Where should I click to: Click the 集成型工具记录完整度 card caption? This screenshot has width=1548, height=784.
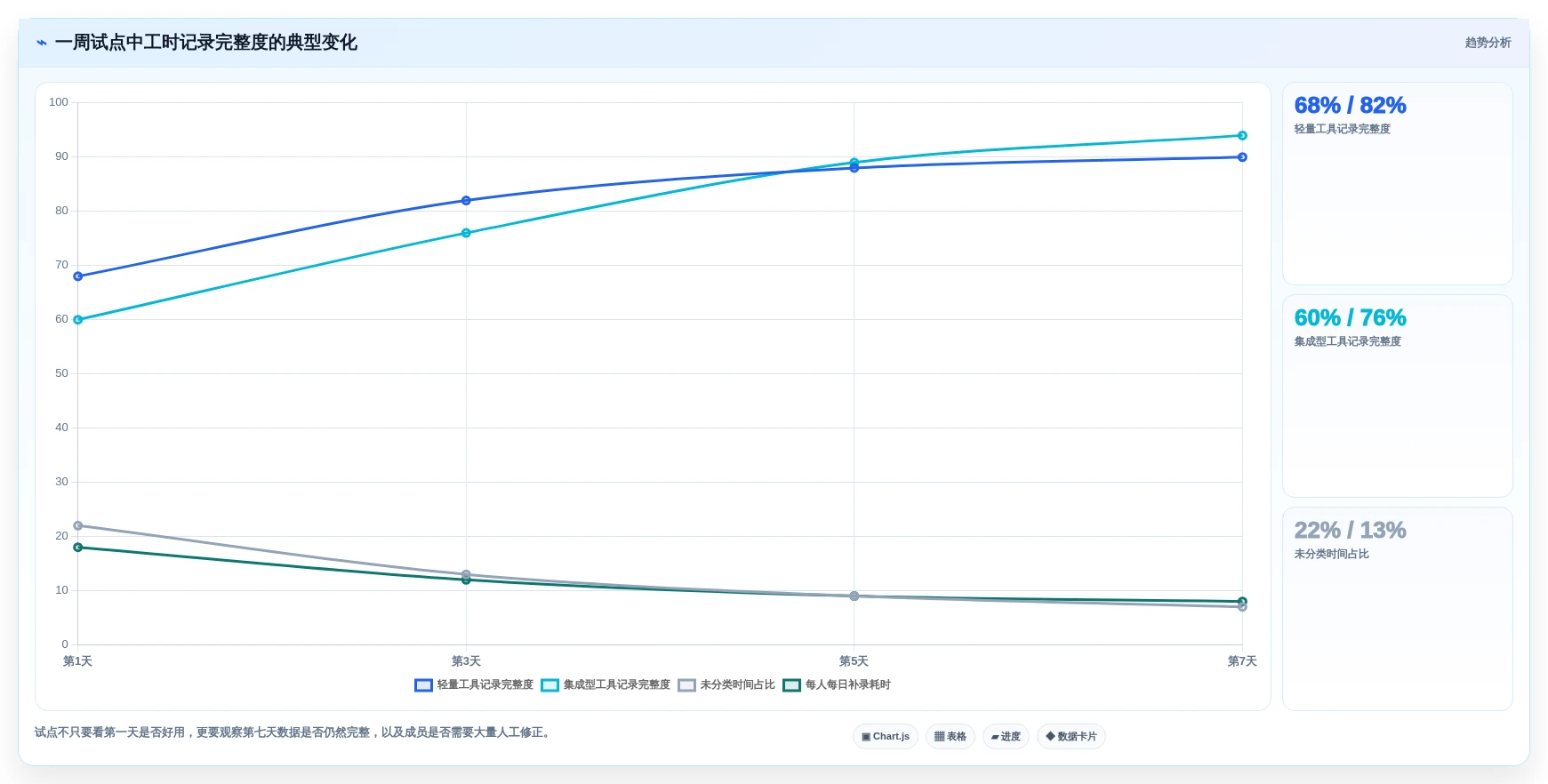tap(1347, 341)
